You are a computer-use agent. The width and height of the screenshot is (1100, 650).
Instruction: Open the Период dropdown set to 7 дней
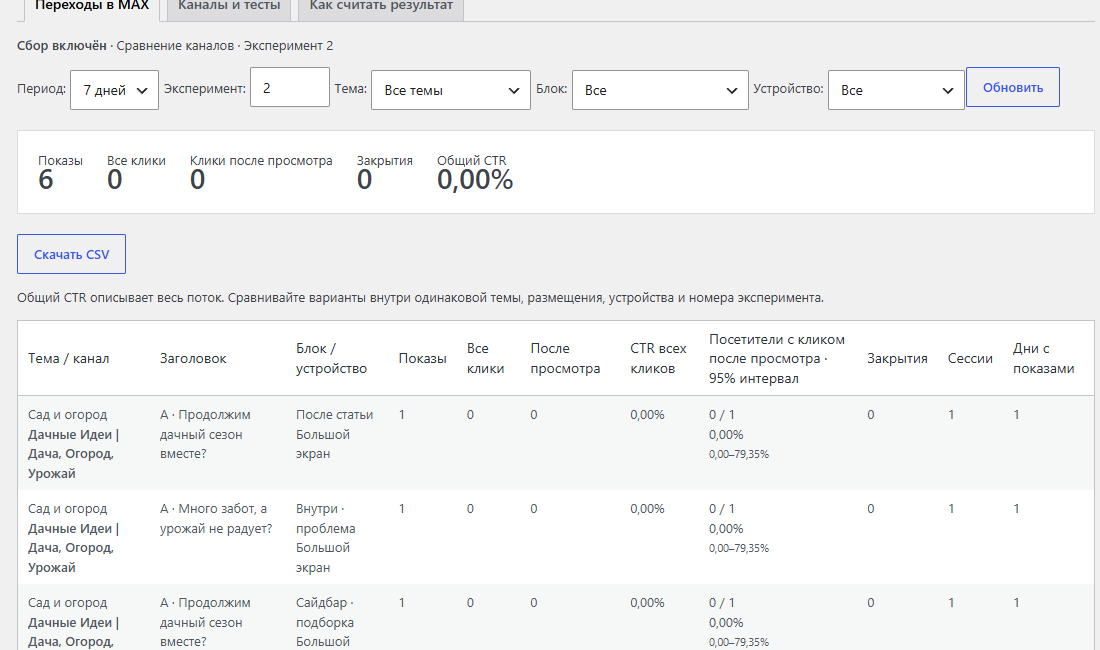coord(114,90)
